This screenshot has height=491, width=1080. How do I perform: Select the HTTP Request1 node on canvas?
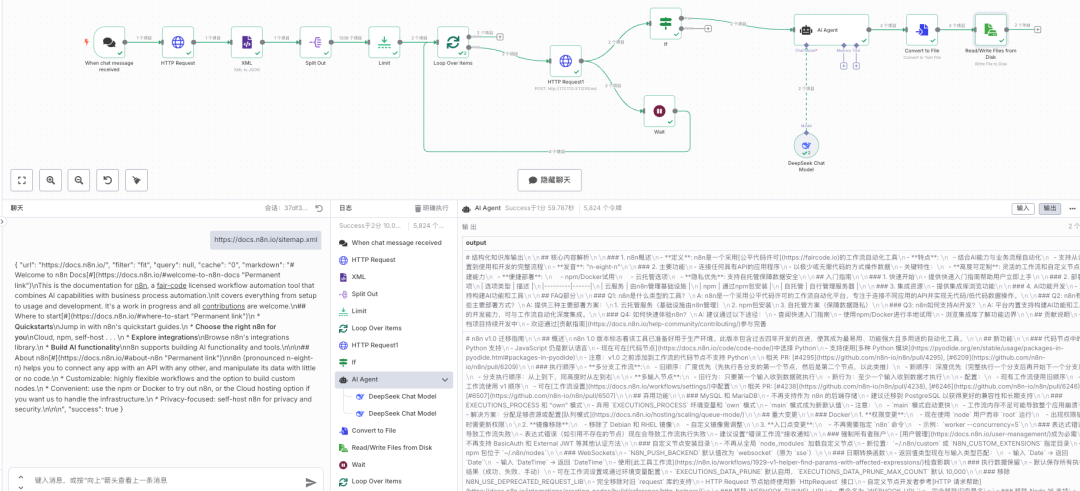coord(565,61)
